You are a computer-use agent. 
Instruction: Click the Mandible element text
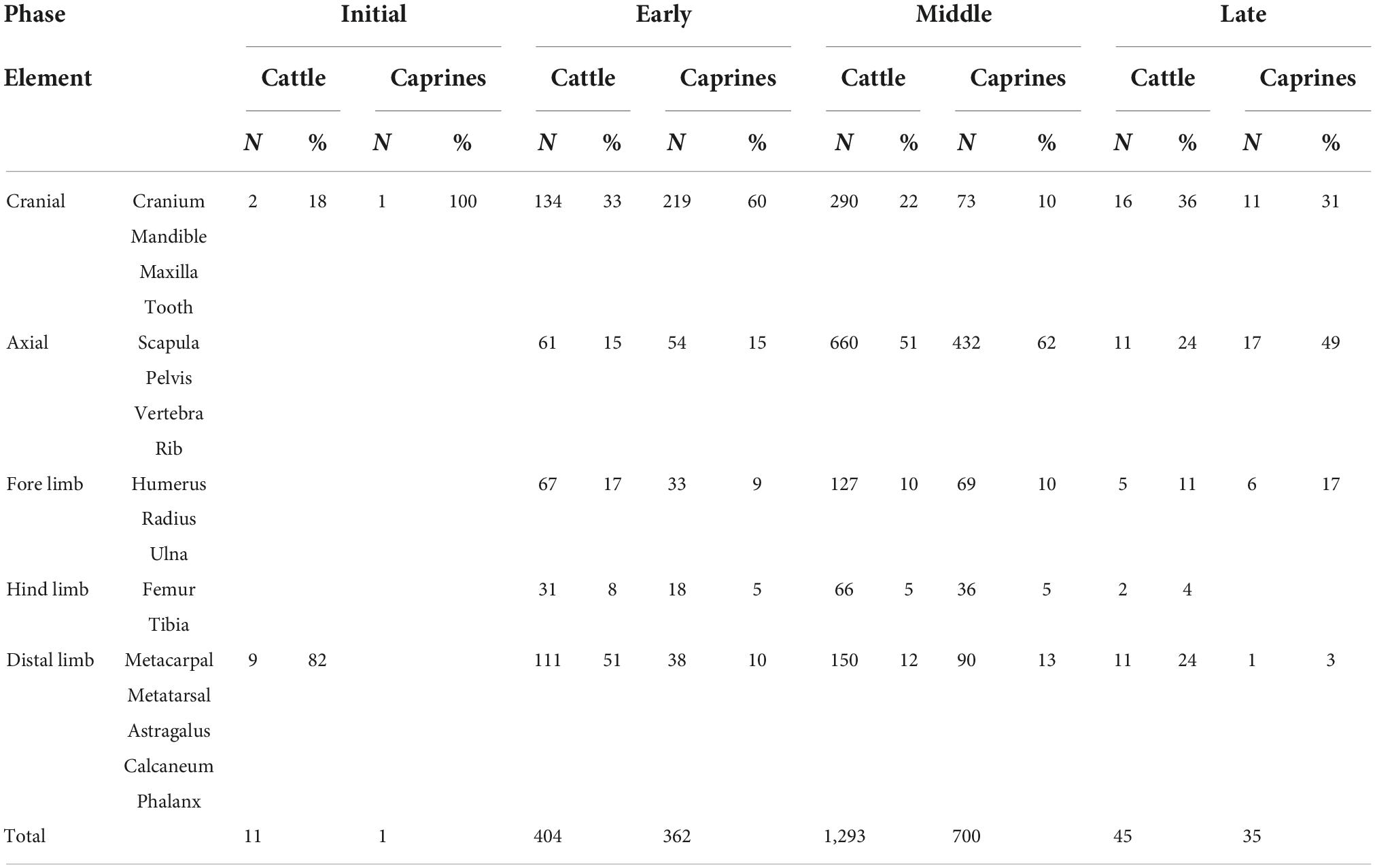coord(169,237)
